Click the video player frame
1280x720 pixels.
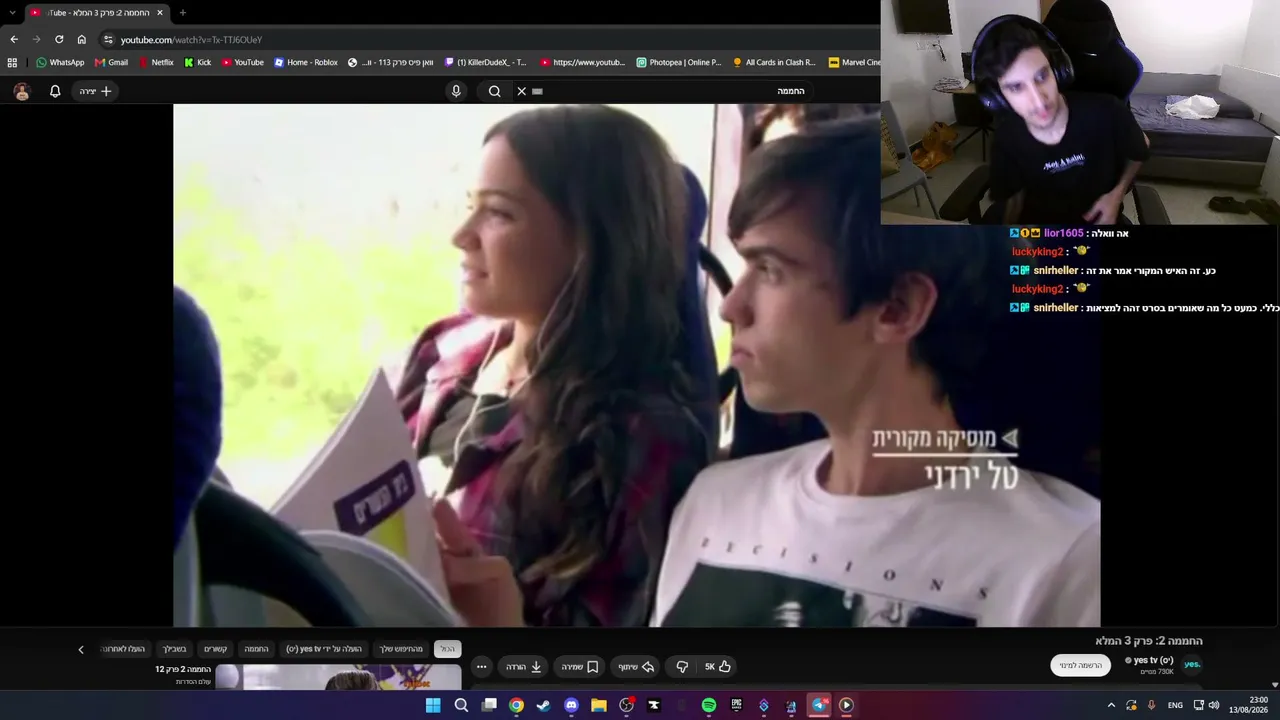pyautogui.click(x=636, y=365)
